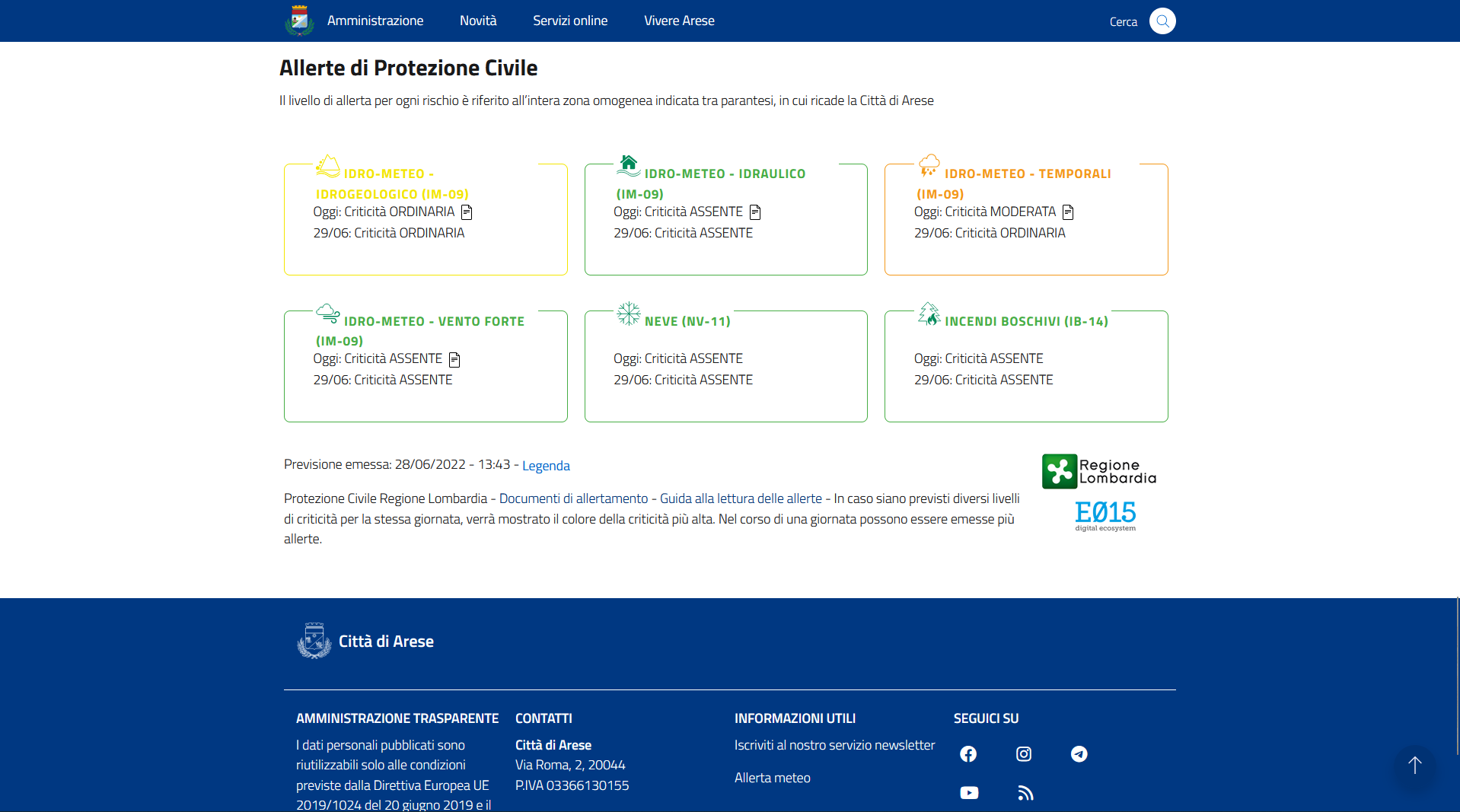Open the Amministrazione menu
Image resolution: width=1460 pixels, height=812 pixels.
click(x=375, y=21)
